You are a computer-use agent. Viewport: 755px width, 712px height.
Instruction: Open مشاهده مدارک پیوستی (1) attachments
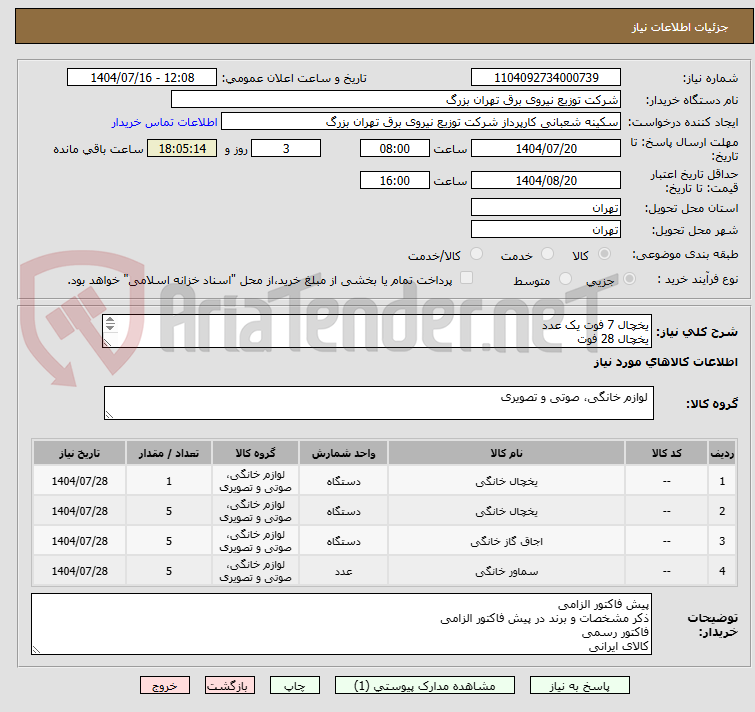425,686
